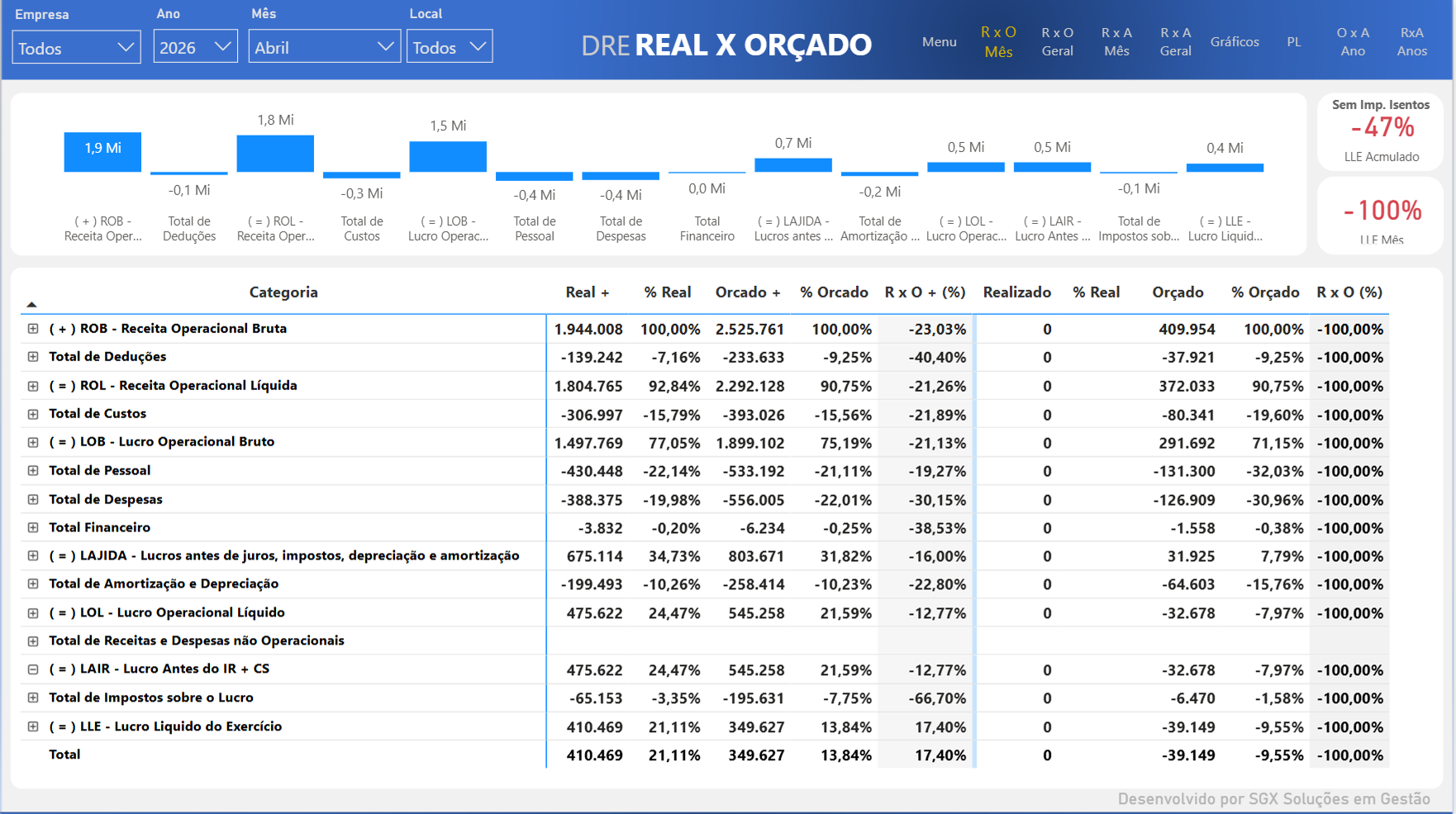Expand LLE - Lucro Liquido do Exercício row
Viewport: 1456px width, 814px height.
[x=33, y=726]
